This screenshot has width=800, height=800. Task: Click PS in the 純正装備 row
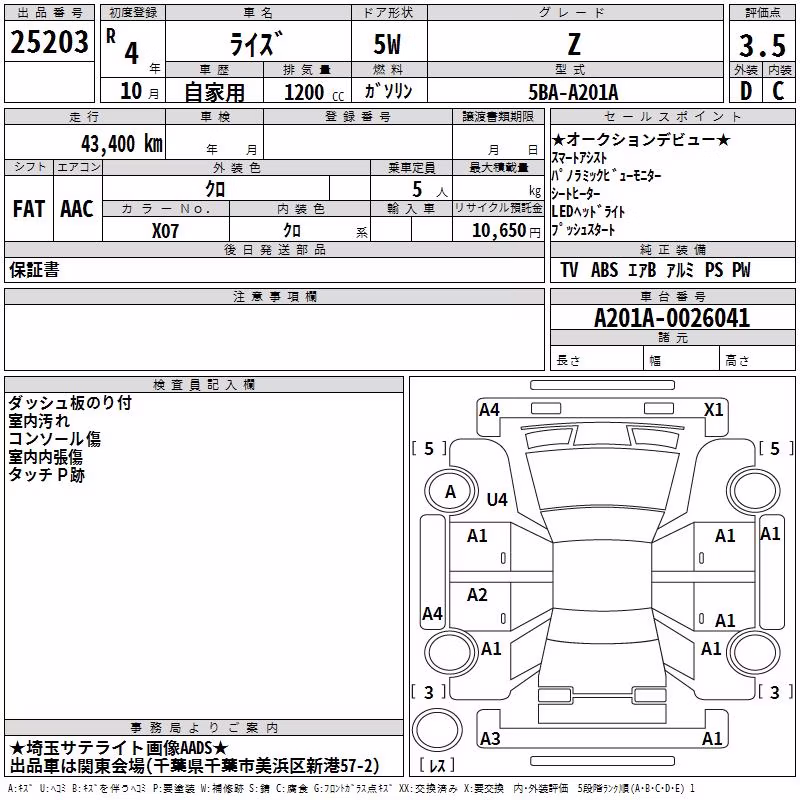point(714,270)
